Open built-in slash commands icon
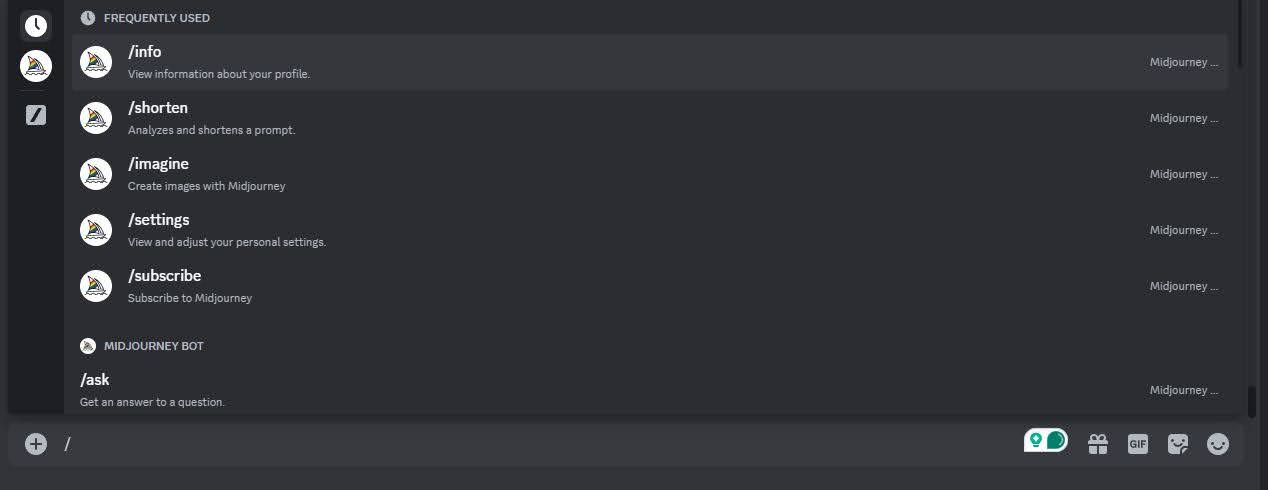The height and width of the screenshot is (490, 1268). (x=36, y=115)
